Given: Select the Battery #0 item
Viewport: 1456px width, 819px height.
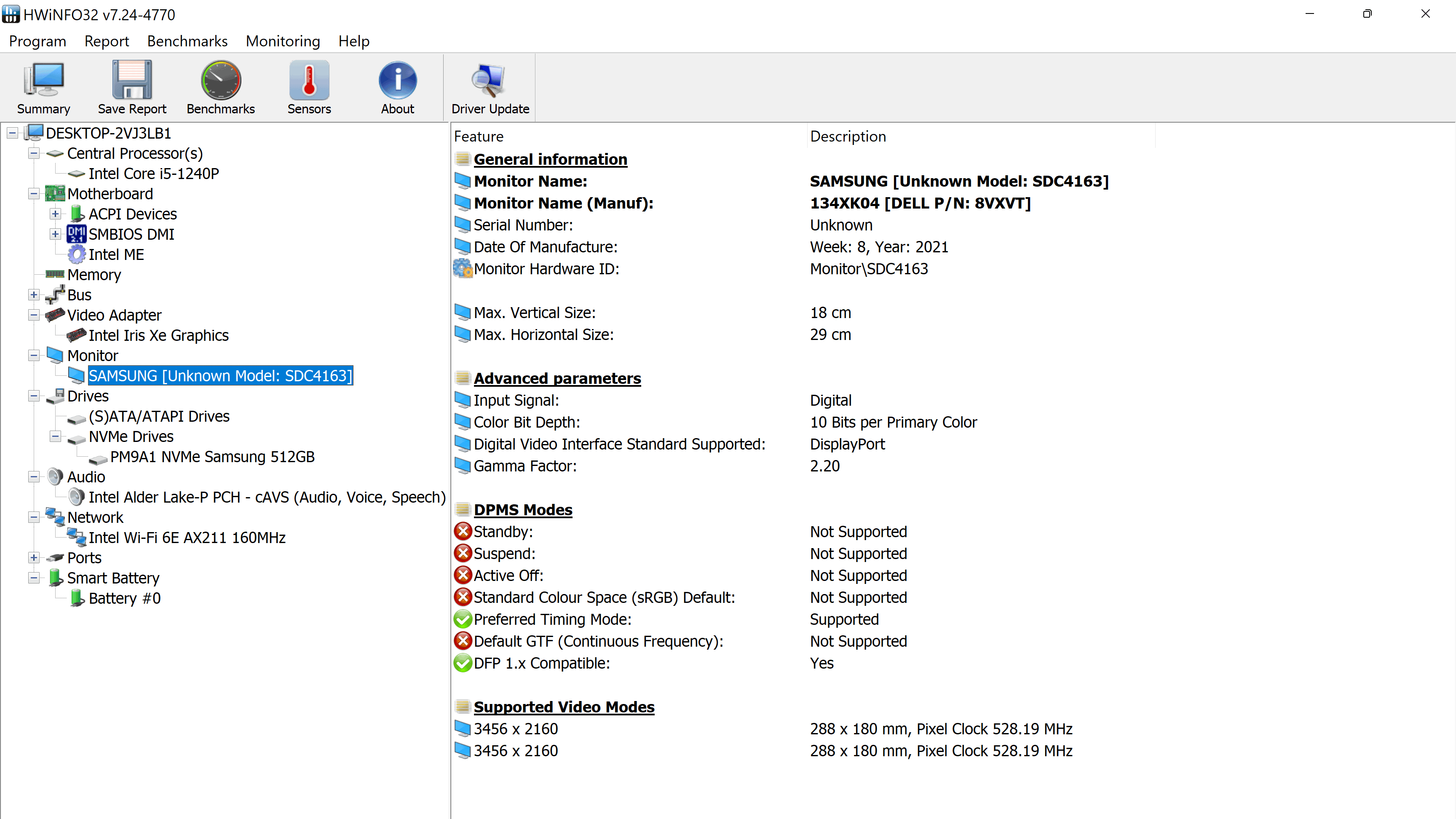Looking at the screenshot, I should (x=124, y=598).
